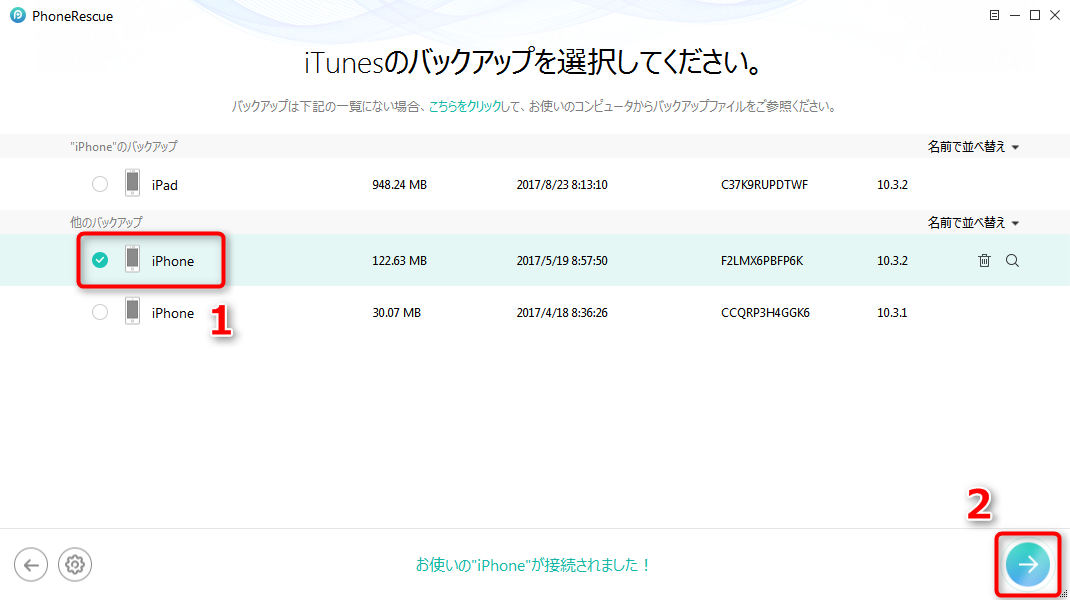The height and width of the screenshot is (600, 1070).
Task: Close the PhoneRescue window
Action: (1055, 15)
